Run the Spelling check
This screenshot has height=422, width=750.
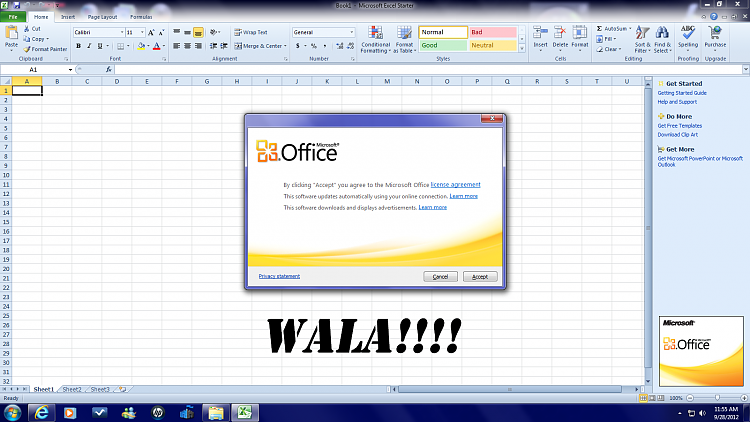(x=688, y=37)
